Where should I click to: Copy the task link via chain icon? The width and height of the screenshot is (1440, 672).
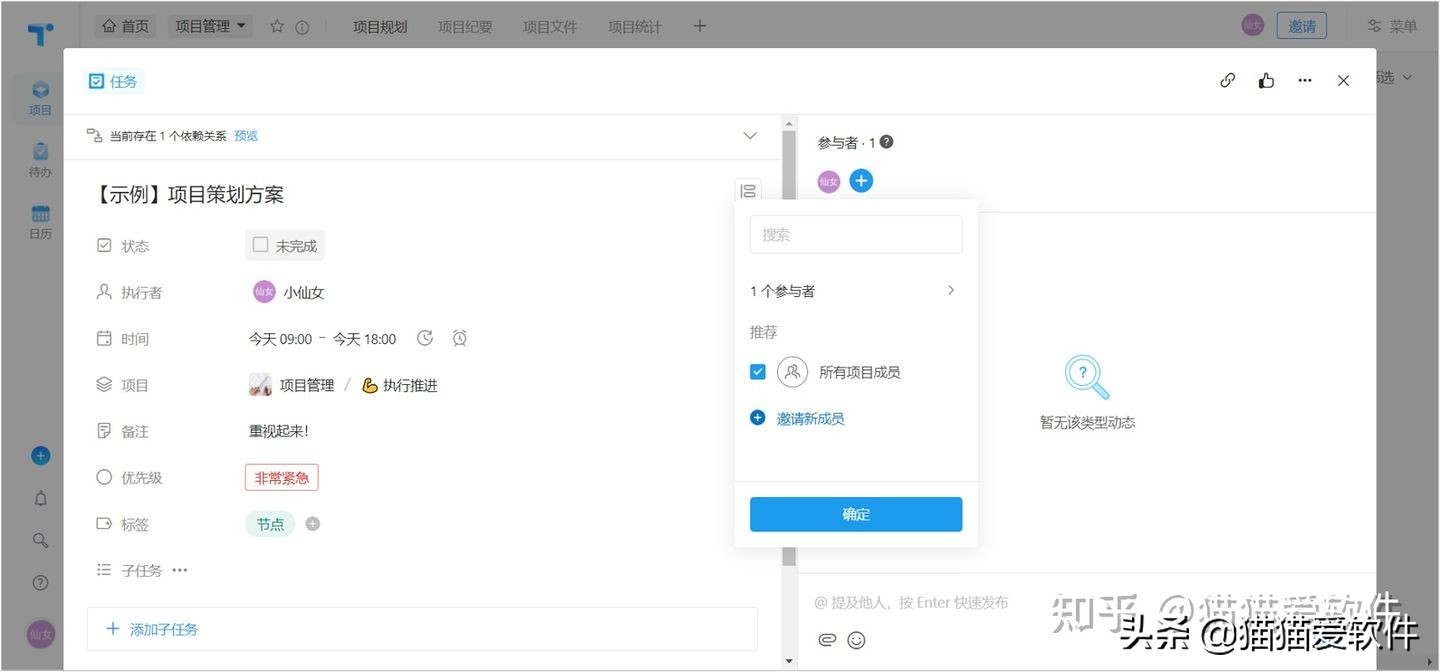point(1227,80)
